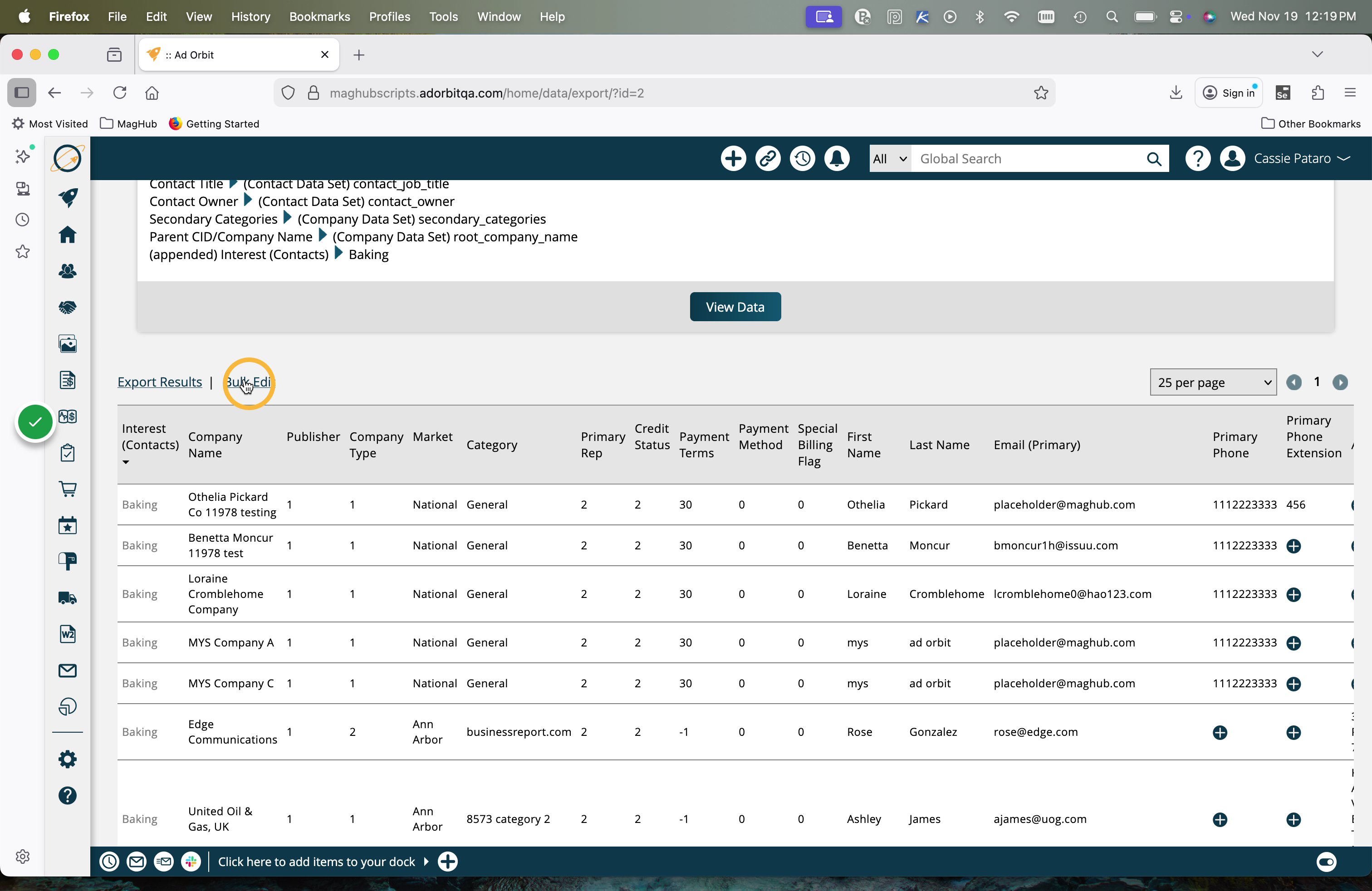Screen dimensions: 1372x891
Task: Add primary phone extension for Benetta Moncur
Action: (1293, 546)
